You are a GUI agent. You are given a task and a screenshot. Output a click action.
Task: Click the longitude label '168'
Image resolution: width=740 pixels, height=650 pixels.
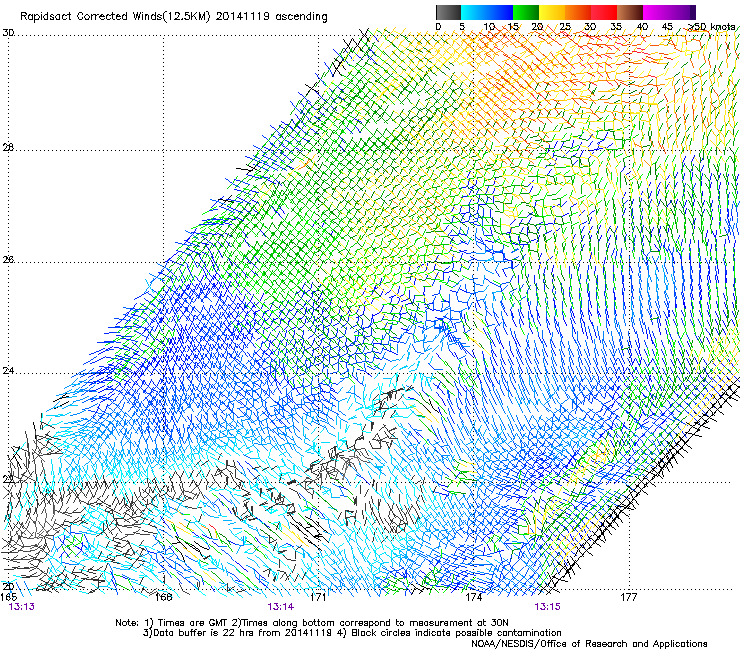coord(164,597)
